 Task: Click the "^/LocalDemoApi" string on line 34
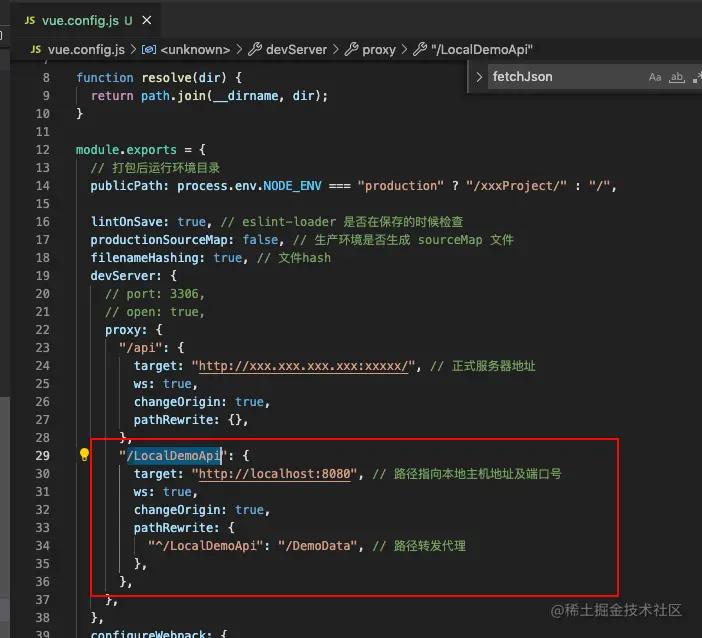tap(205, 546)
